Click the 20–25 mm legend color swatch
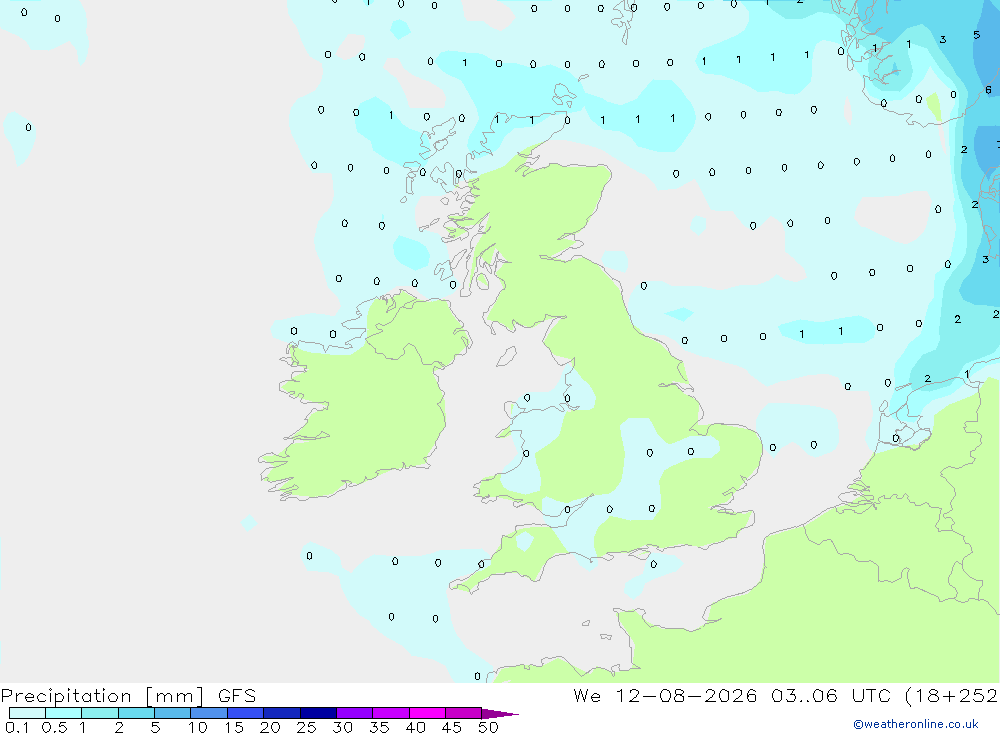This screenshot has height=733, width=1000. pos(282,713)
